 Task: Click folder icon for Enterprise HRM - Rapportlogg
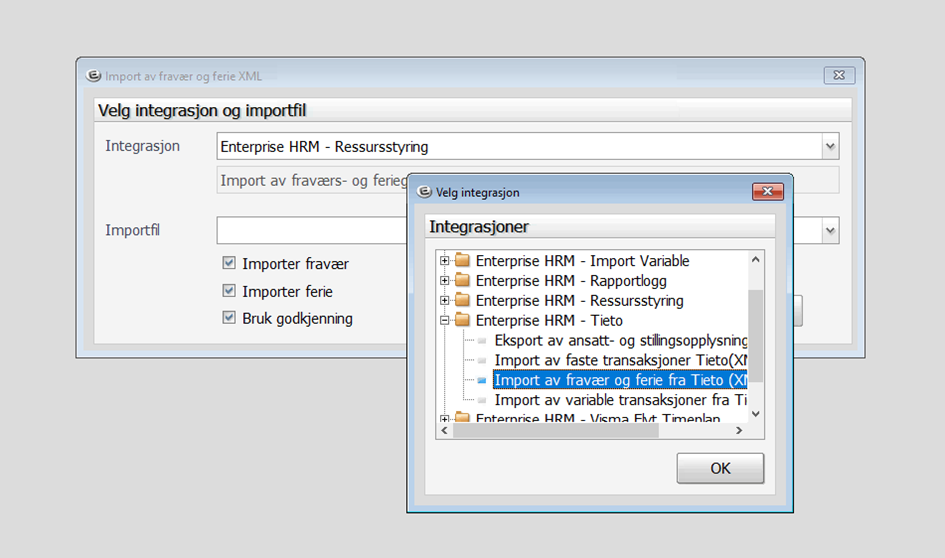(462, 280)
